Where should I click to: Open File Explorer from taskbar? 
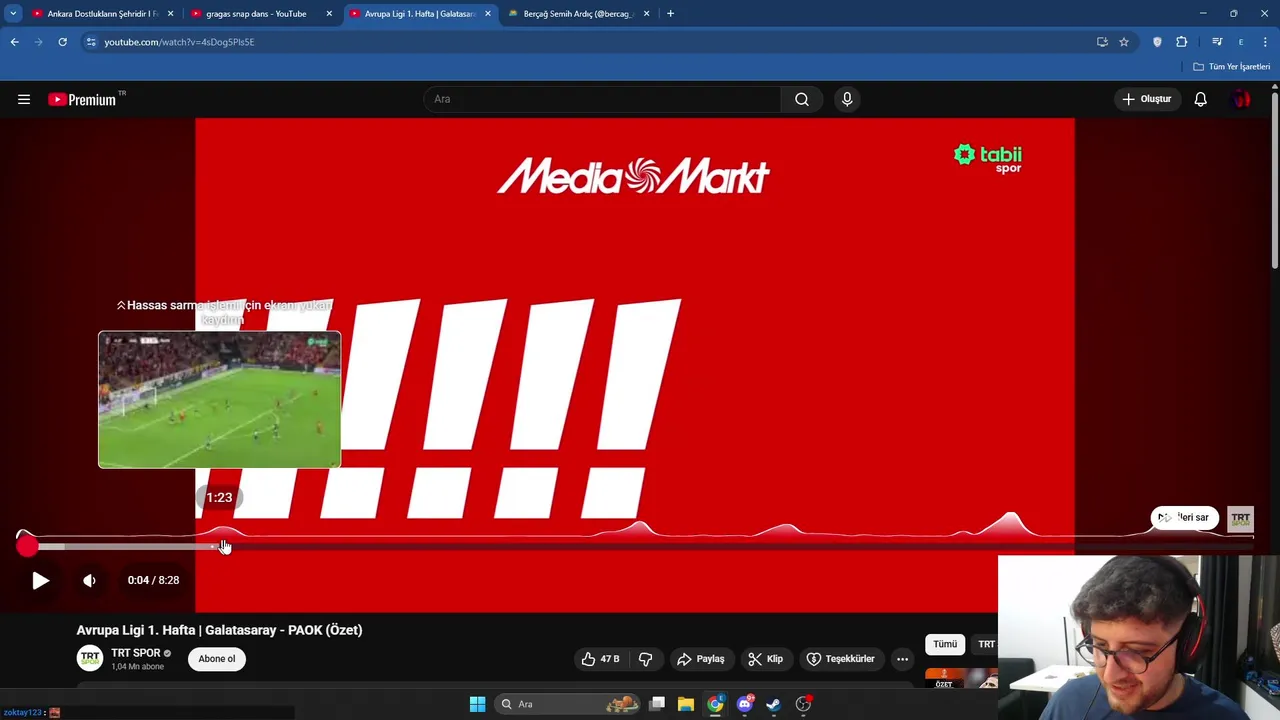tap(686, 704)
